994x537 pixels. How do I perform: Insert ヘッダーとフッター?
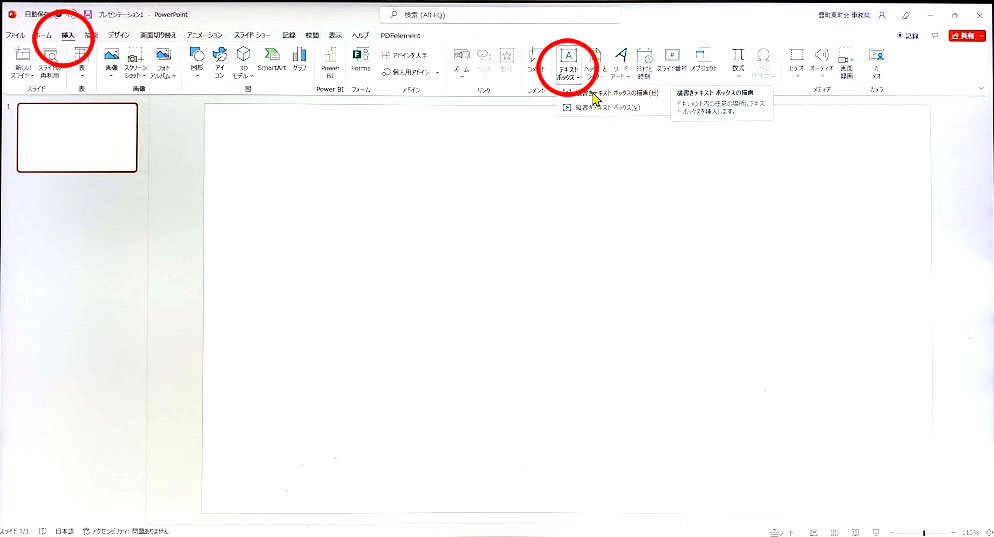click(595, 63)
